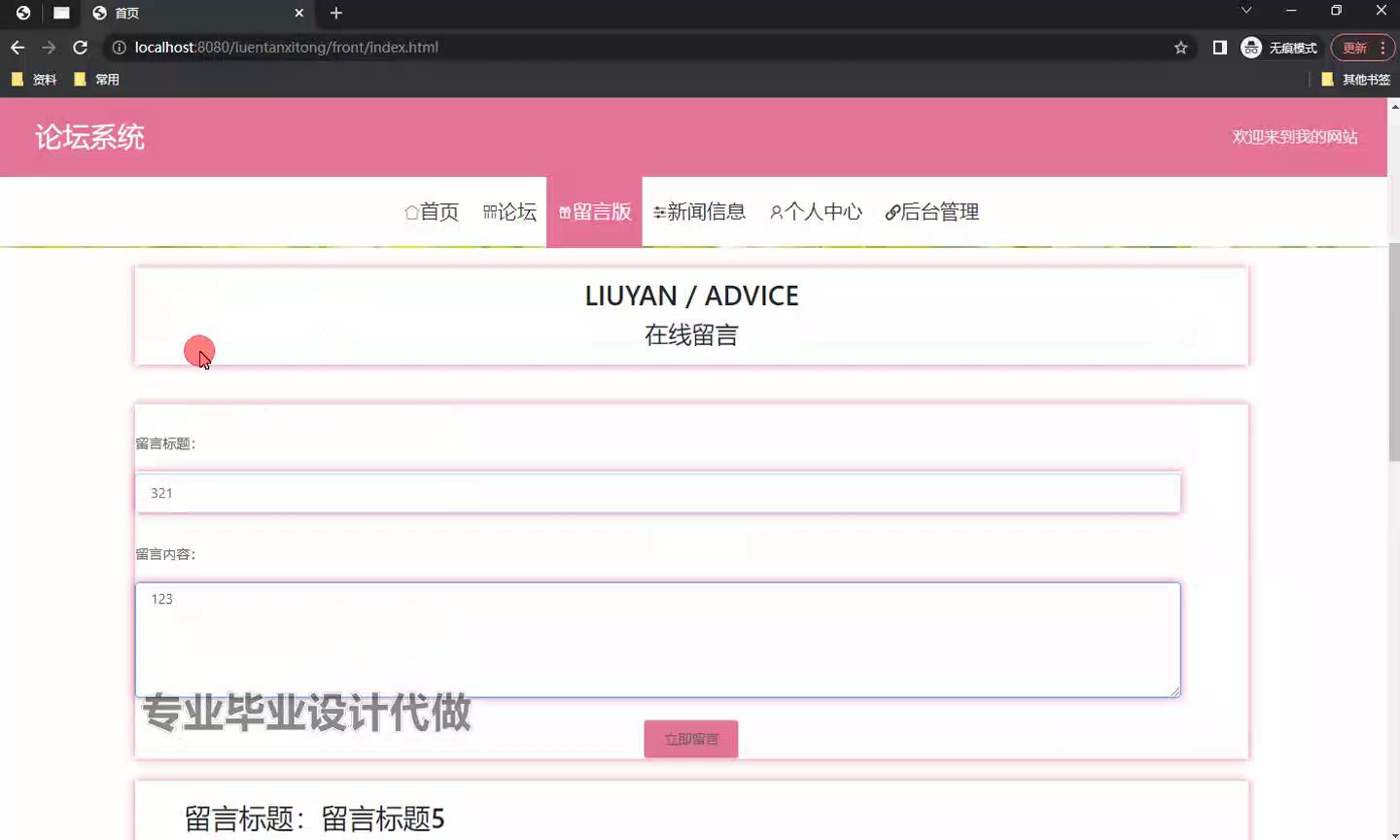Click the home icon beside 首页
This screenshot has width=1400, height=840.
tap(410, 211)
